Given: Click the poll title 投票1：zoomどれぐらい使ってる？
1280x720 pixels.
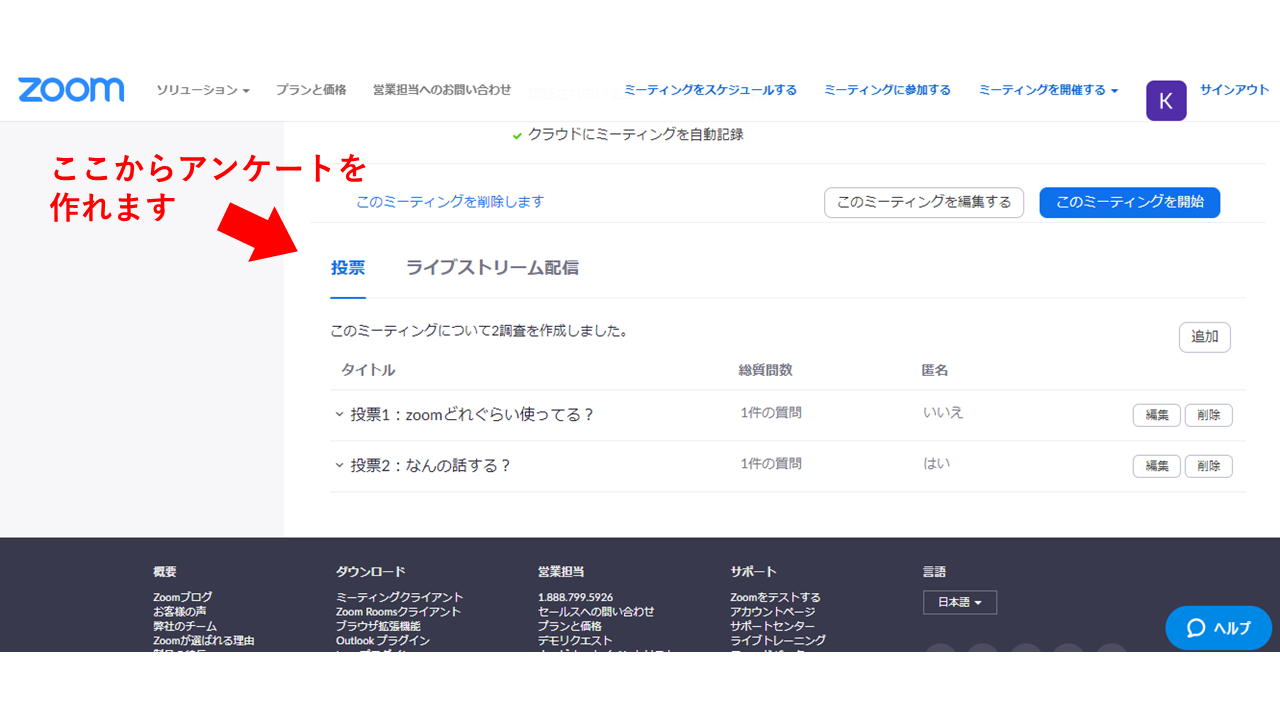Looking at the screenshot, I should [x=473, y=414].
